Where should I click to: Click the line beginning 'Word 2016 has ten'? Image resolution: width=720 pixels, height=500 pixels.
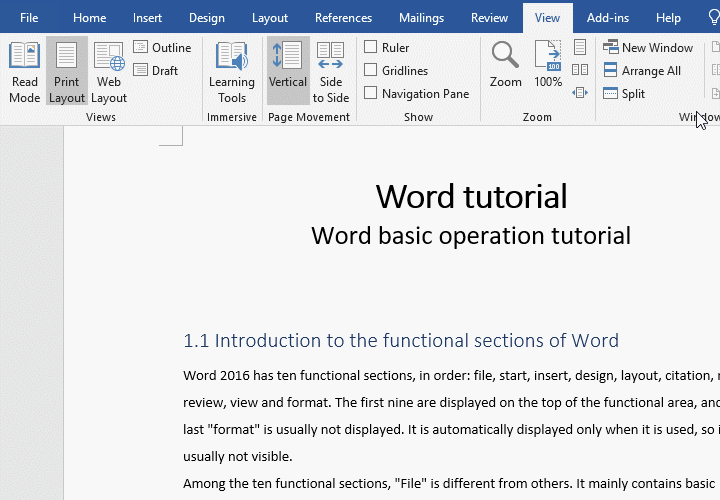451,376
